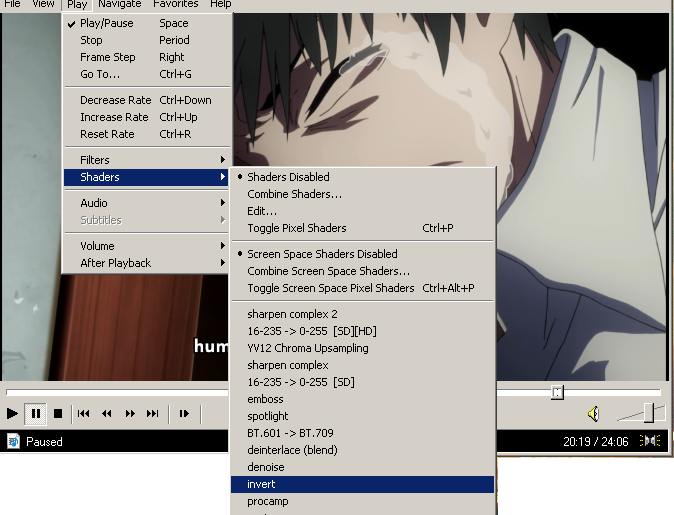Select the 'Shaders Disabled' radio option
Viewport: 674px width, 515px height.
288,177
